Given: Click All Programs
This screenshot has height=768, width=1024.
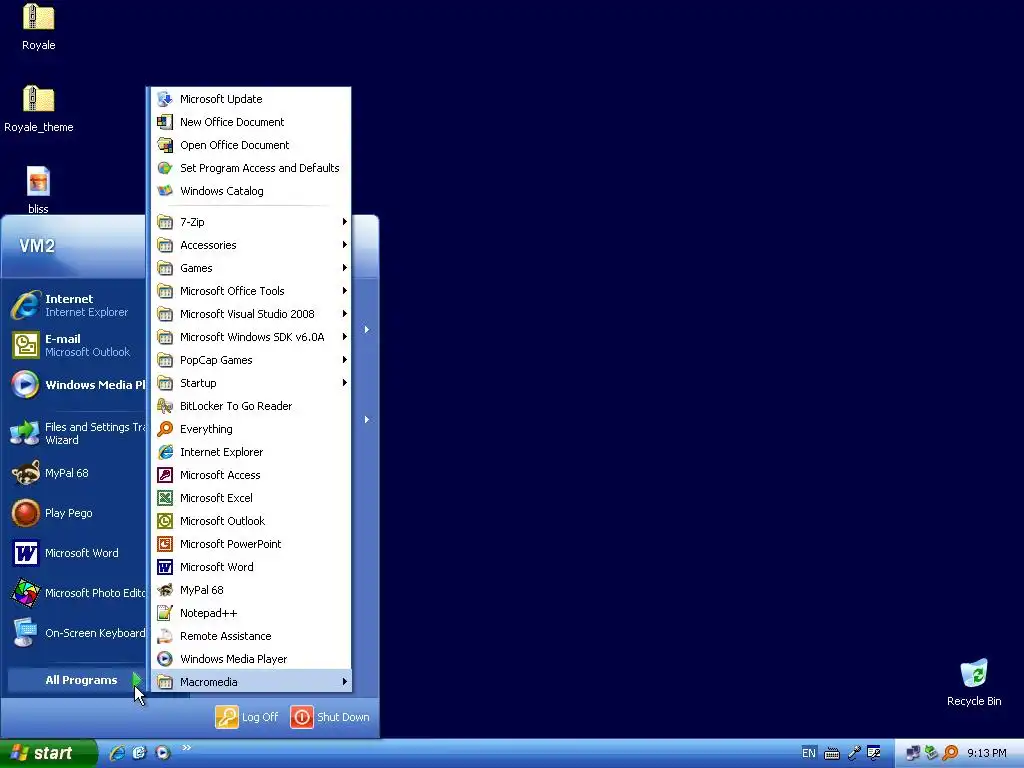Looking at the screenshot, I should pyautogui.click(x=75, y=680).
